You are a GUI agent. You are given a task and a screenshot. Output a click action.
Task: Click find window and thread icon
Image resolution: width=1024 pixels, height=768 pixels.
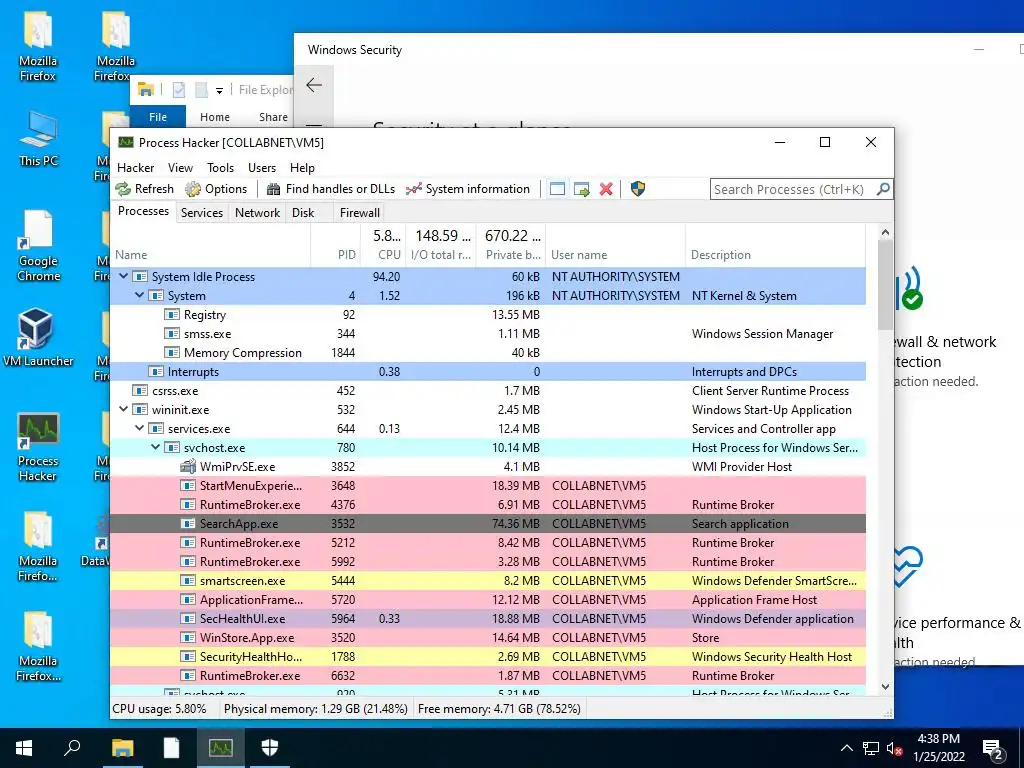[x=581, y=189]
